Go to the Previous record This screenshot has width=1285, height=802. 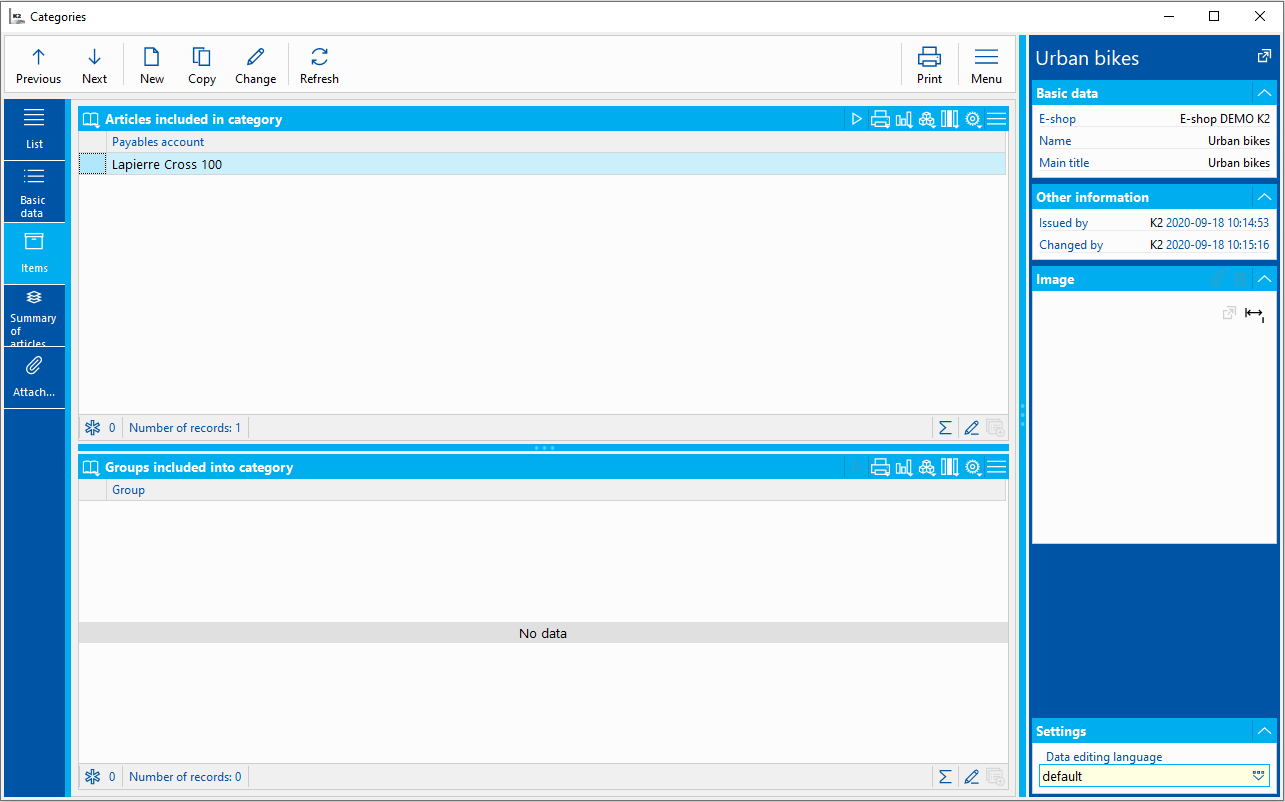(38, 66)
